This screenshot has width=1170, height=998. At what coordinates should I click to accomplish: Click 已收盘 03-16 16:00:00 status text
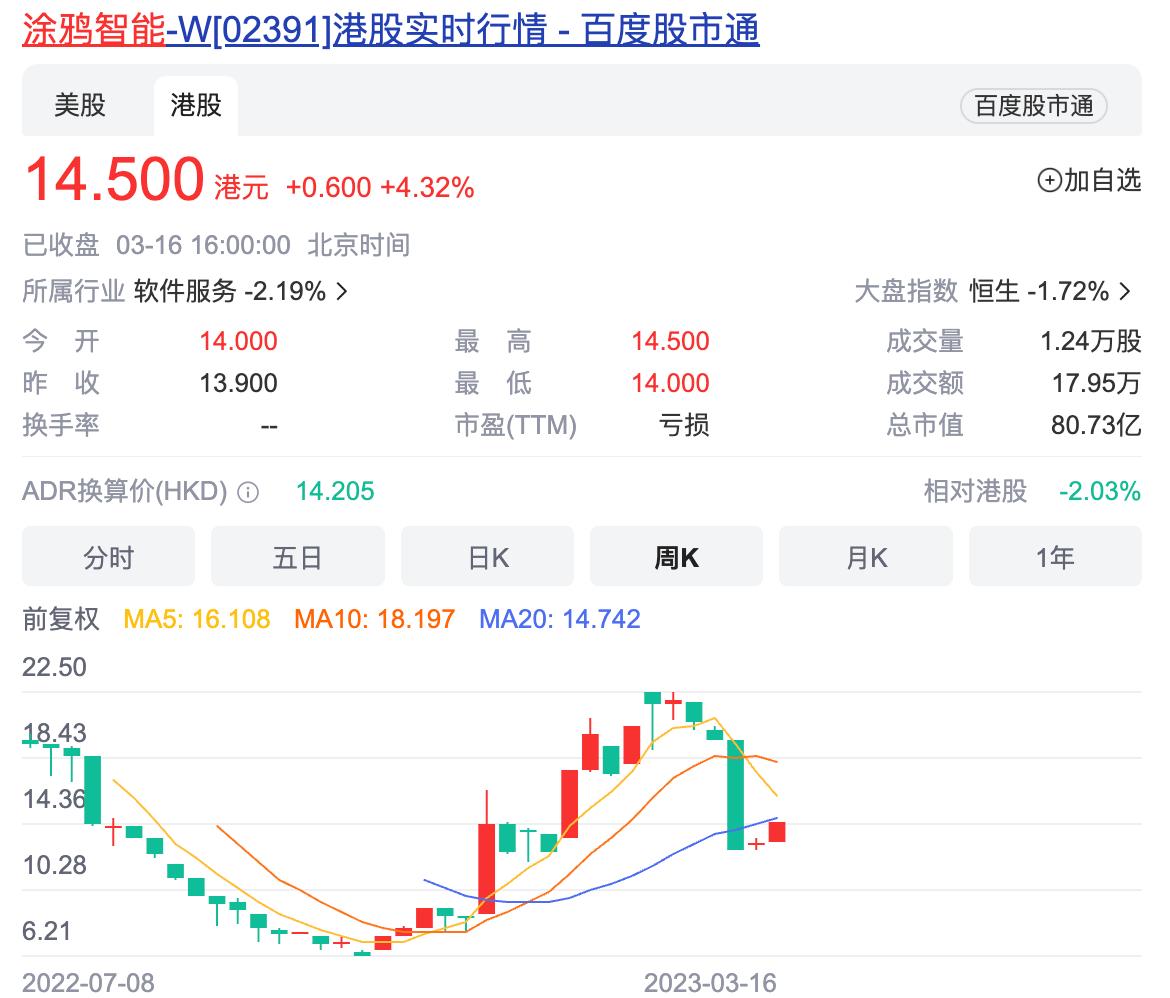(157, 245)
